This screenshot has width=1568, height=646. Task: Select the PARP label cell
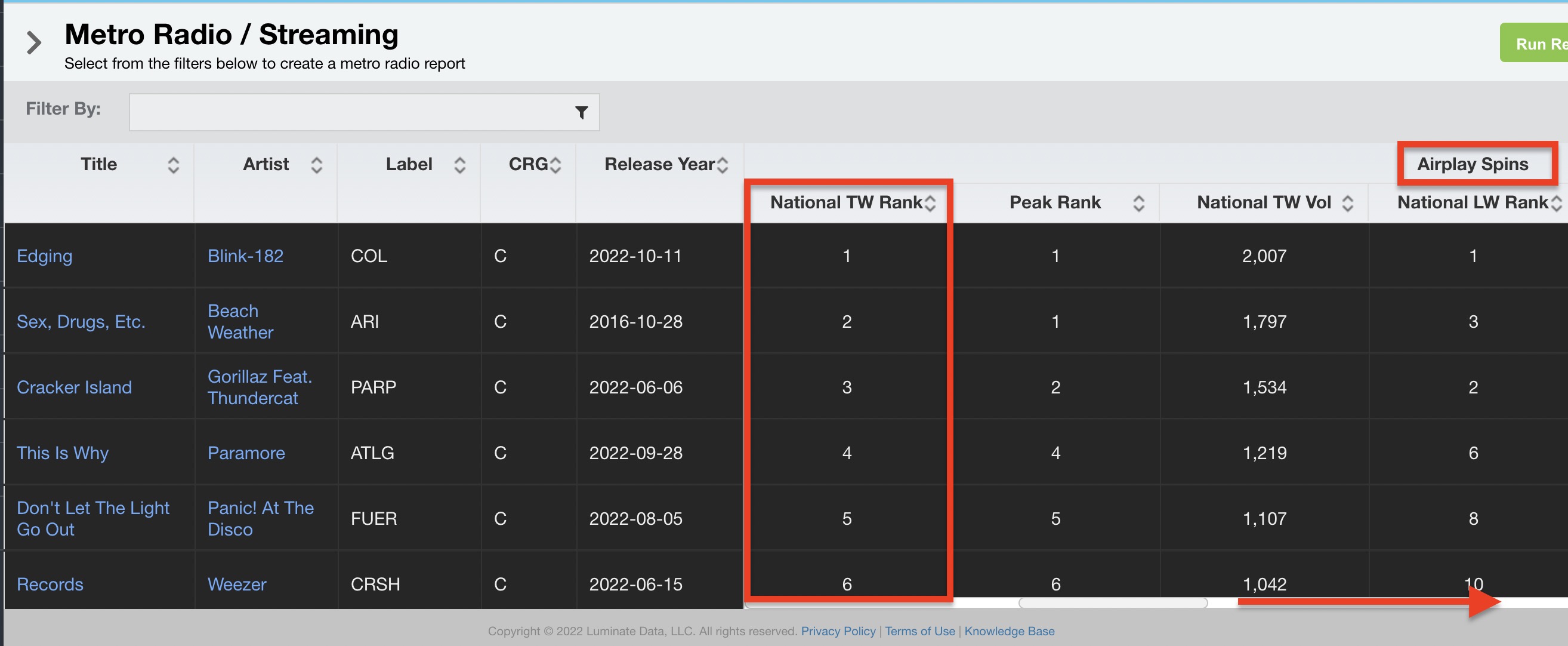pos(409,387)
